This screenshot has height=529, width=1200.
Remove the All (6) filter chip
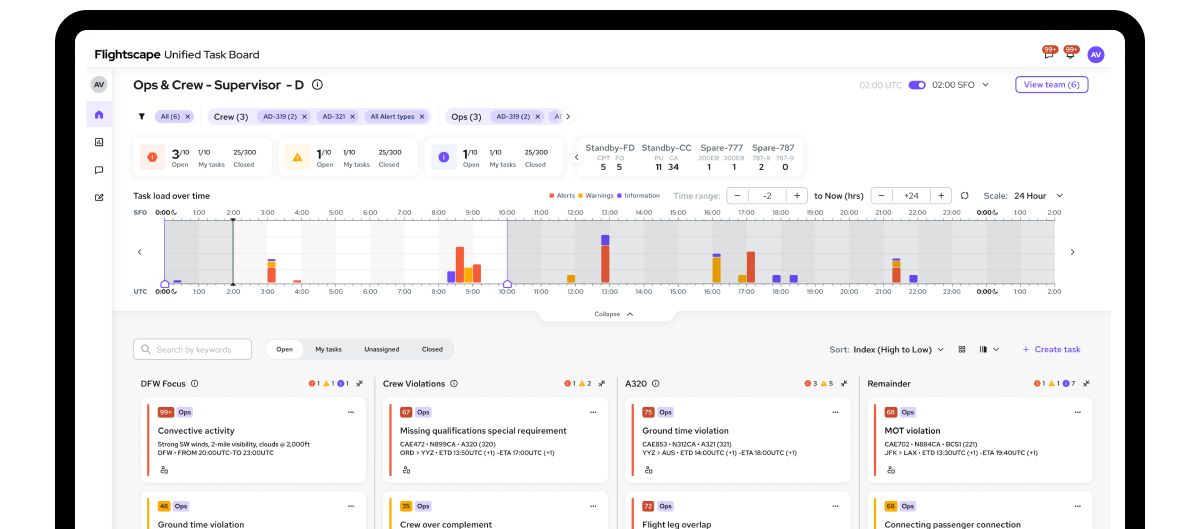coord(187,116)
